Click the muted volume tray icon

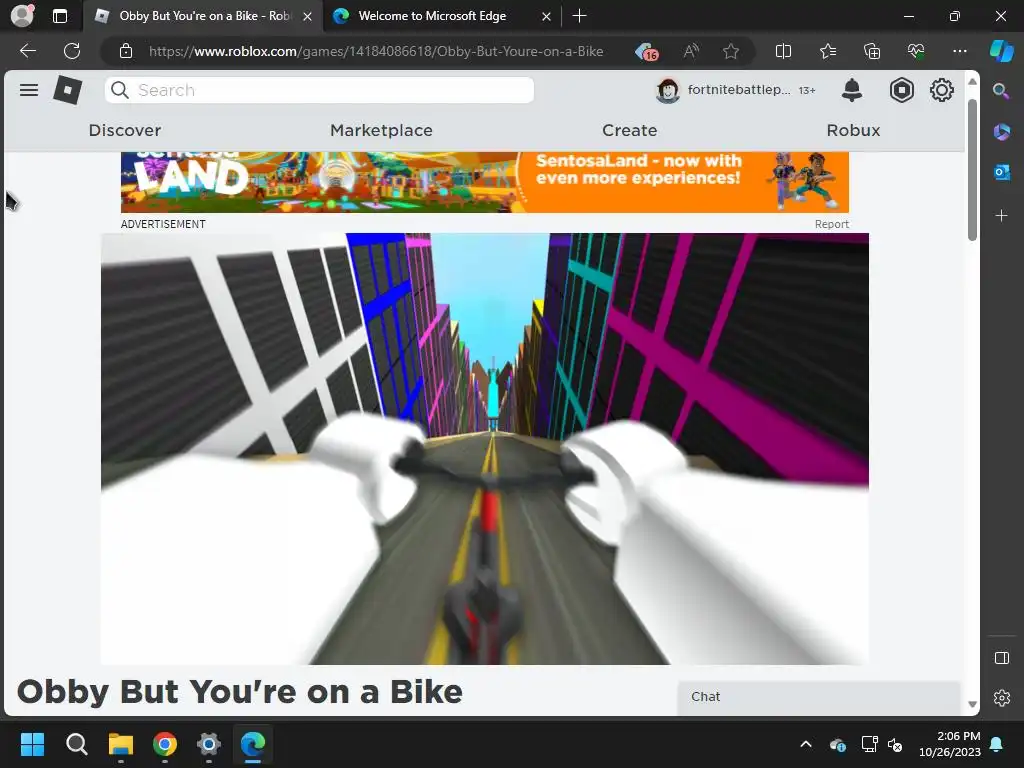(895, 744)
